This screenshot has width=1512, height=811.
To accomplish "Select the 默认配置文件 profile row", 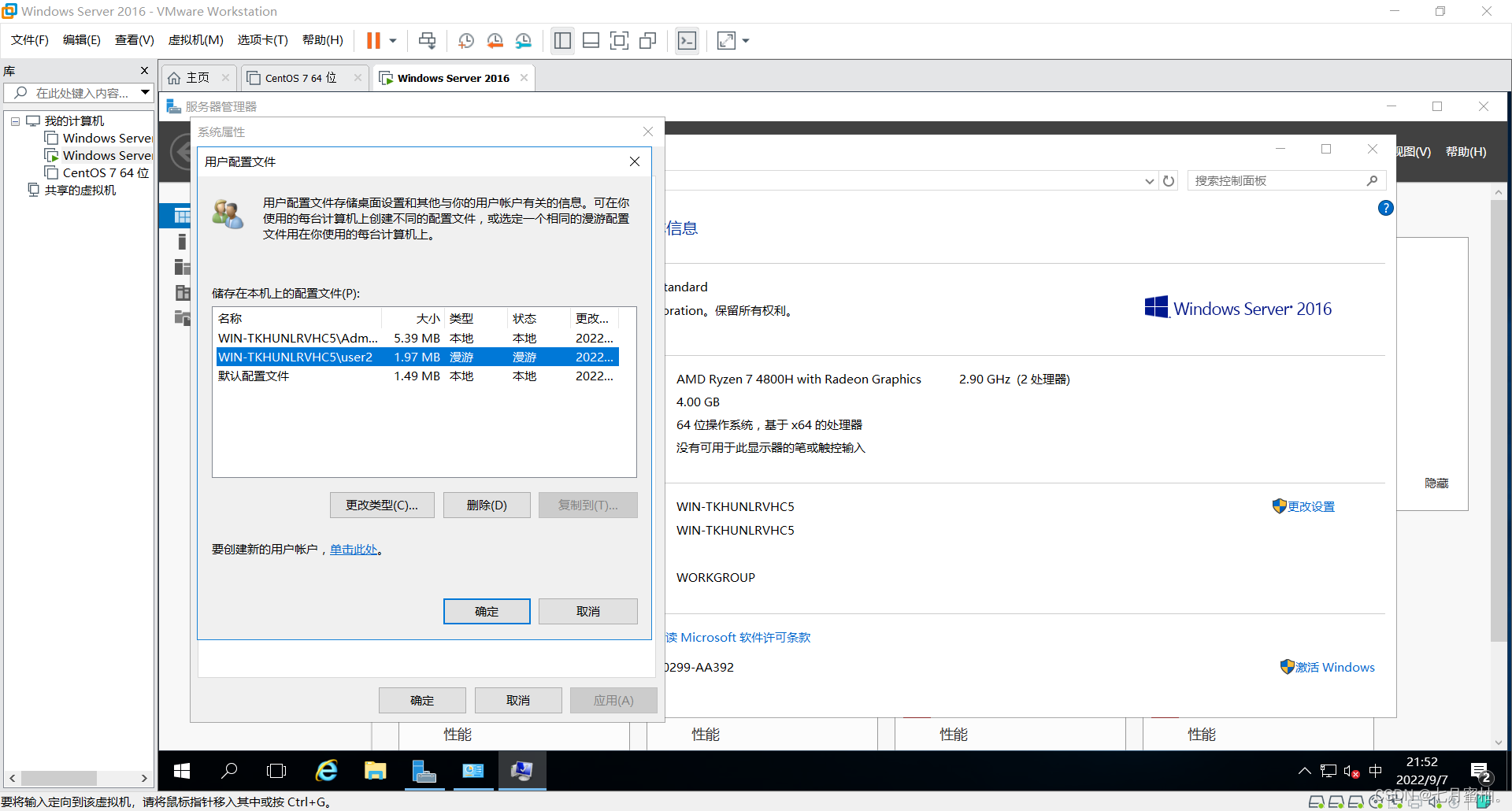I will (417, 376).
